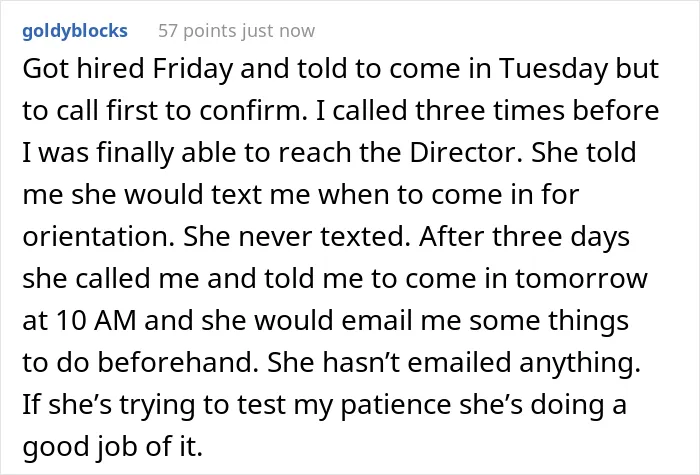The width and height of the screenshot is (700, 475).
Task: Click the word 'Friday' in the comment
Action: click(x=192, y=69)
